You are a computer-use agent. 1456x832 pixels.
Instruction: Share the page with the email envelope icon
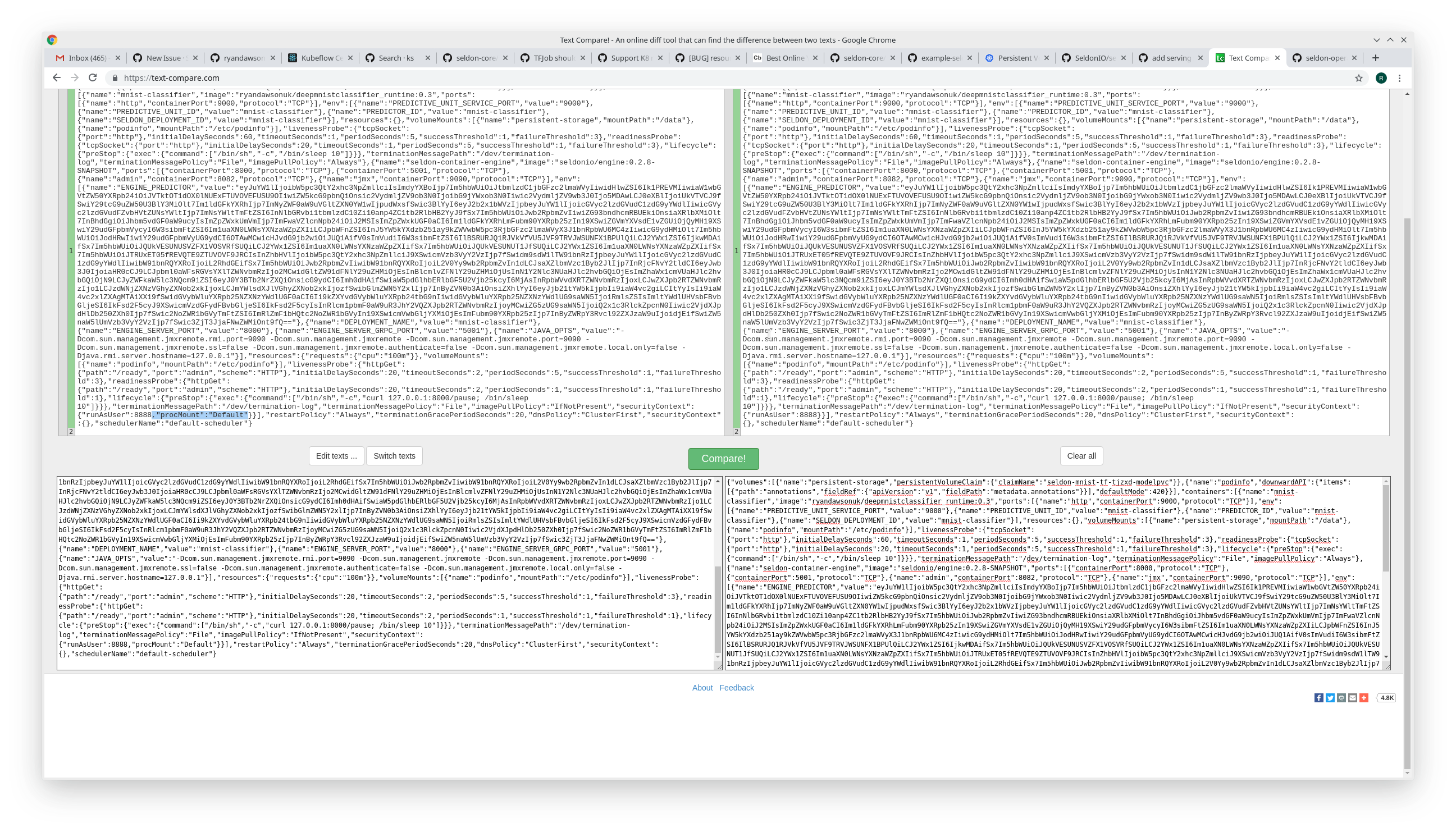[1353, 698]
